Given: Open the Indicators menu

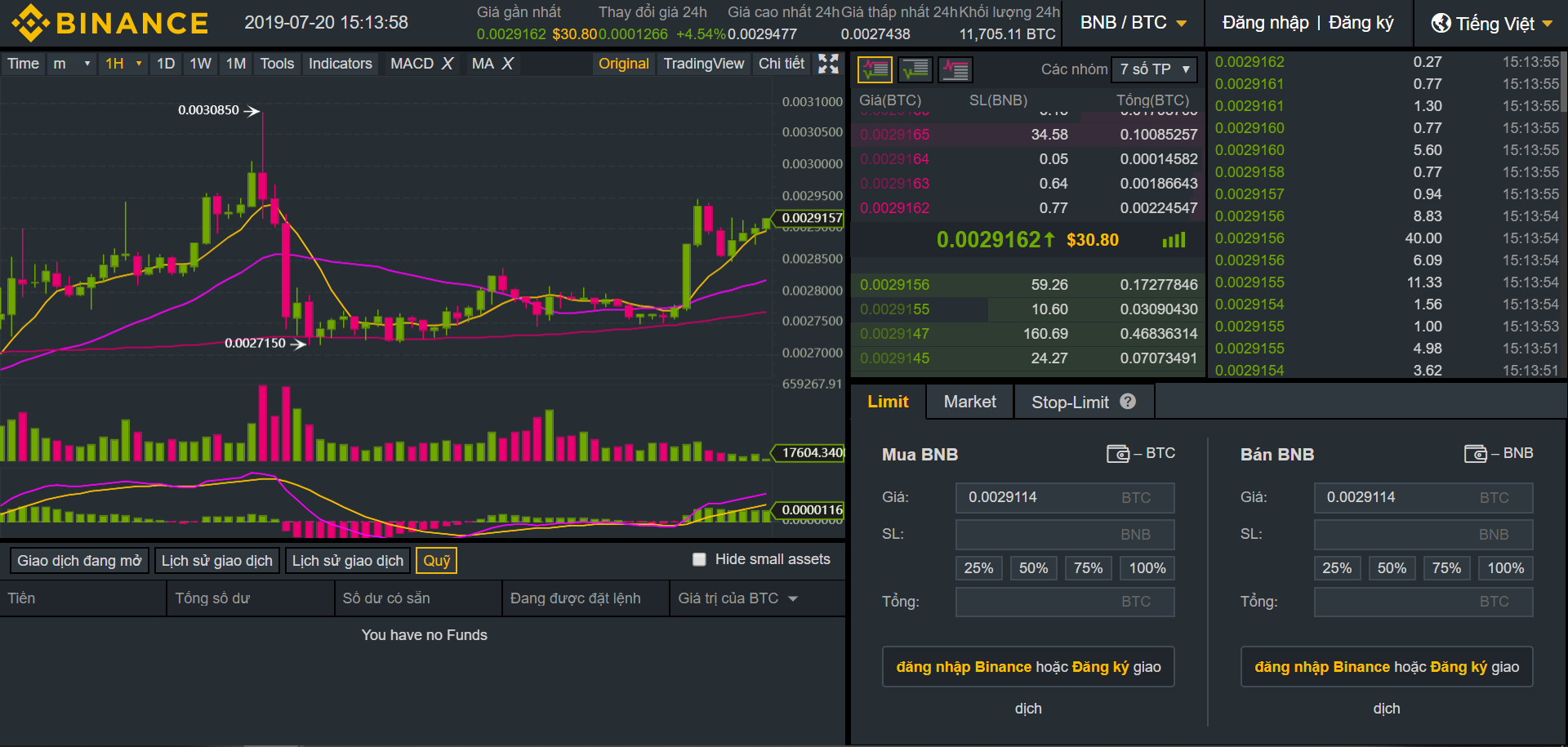Looking at the screenshot, I should click(x=340, y=64).
